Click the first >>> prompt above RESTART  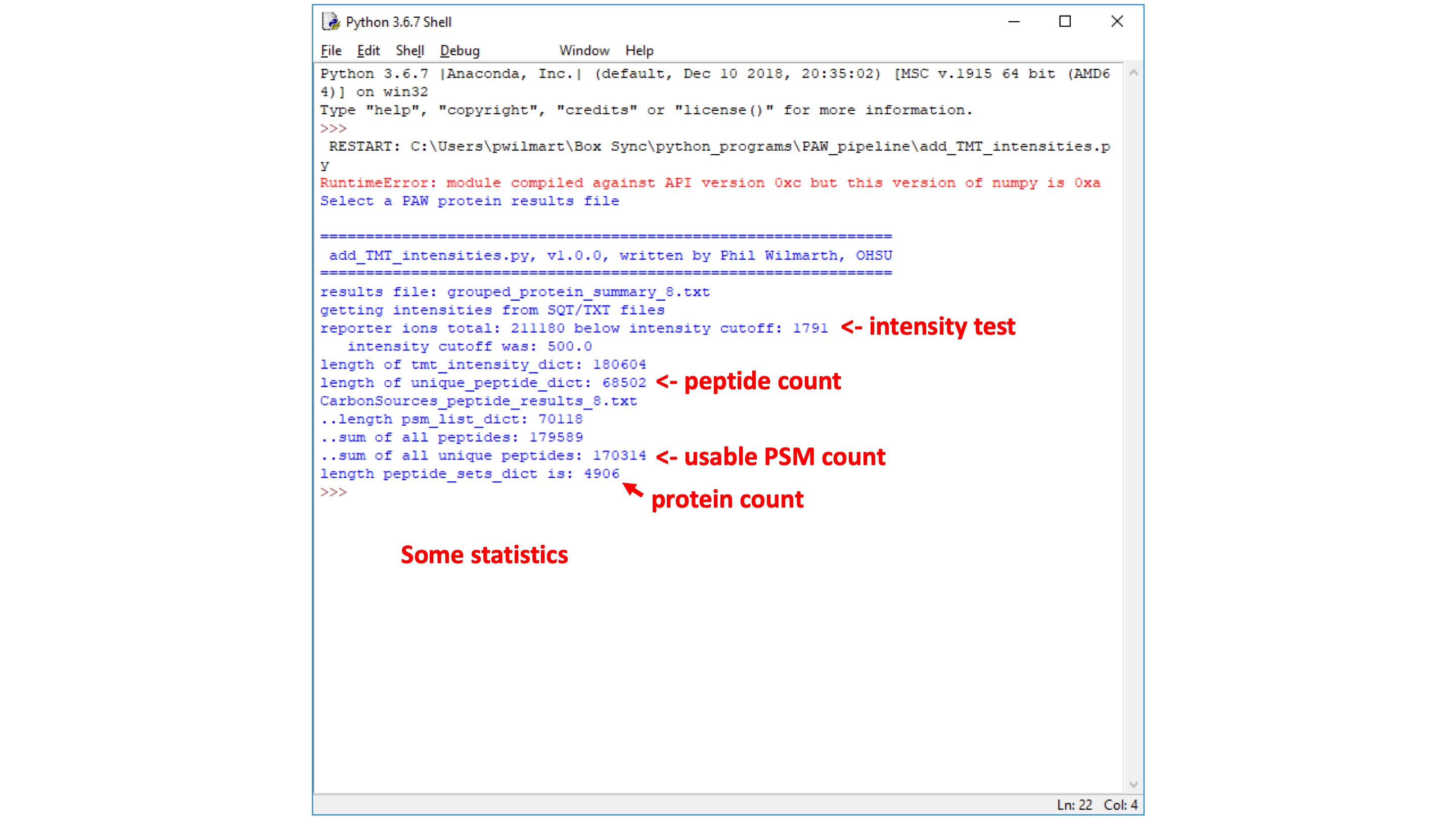tap(334, 128)
